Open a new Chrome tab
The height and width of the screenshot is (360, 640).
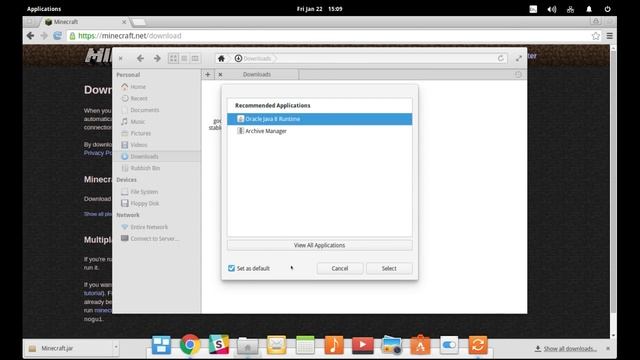pos(139,22)
